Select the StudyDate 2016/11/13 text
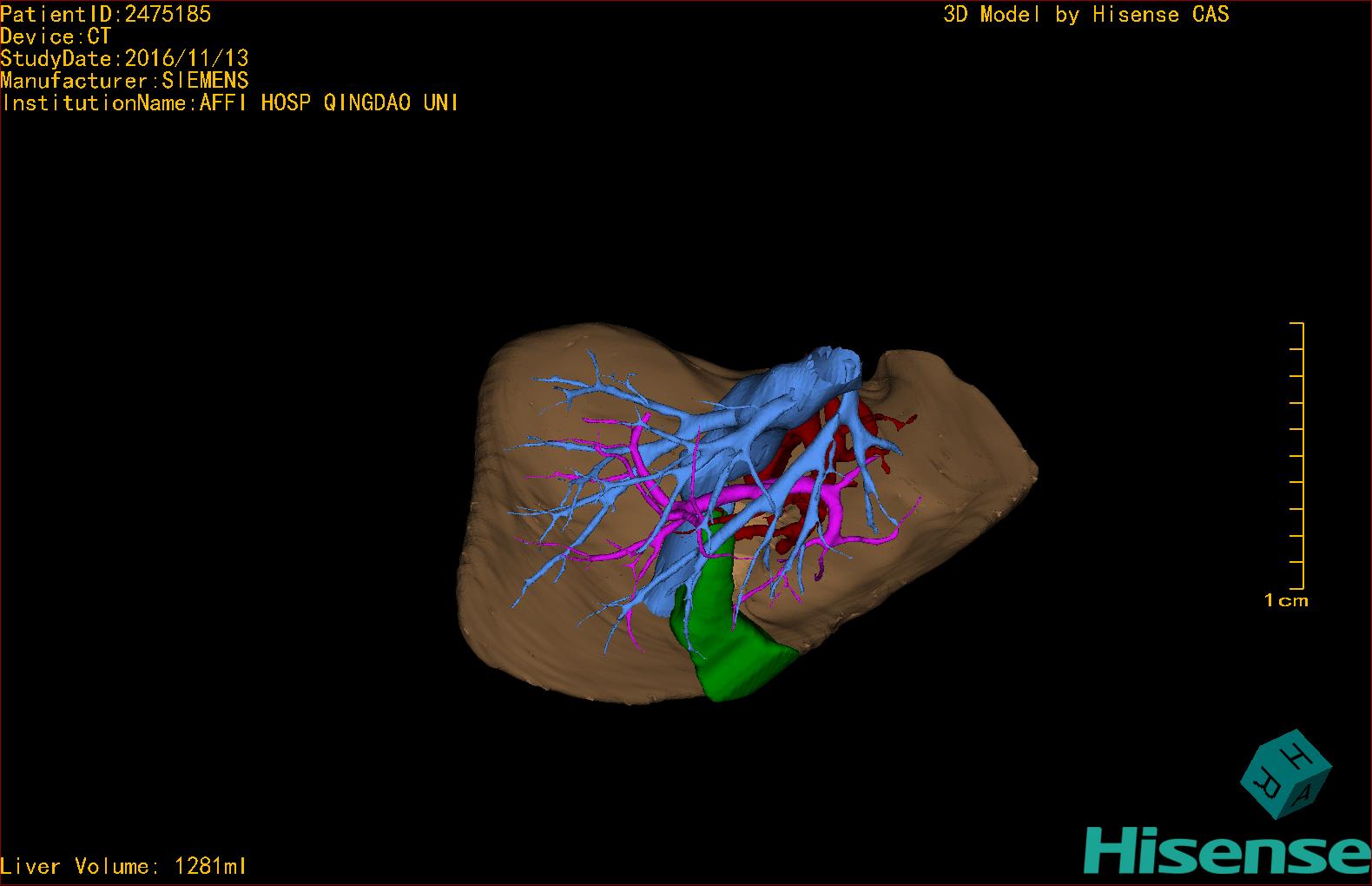 (125, 58)
